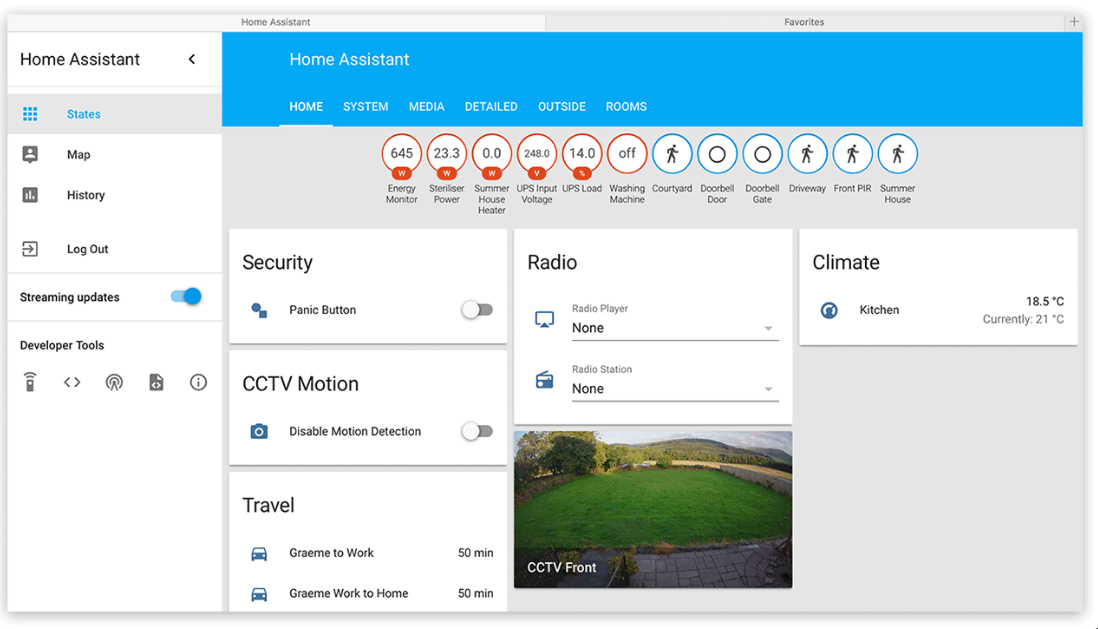
Task: Expand the Radio Station dropdown
Action: click(675, 389)
